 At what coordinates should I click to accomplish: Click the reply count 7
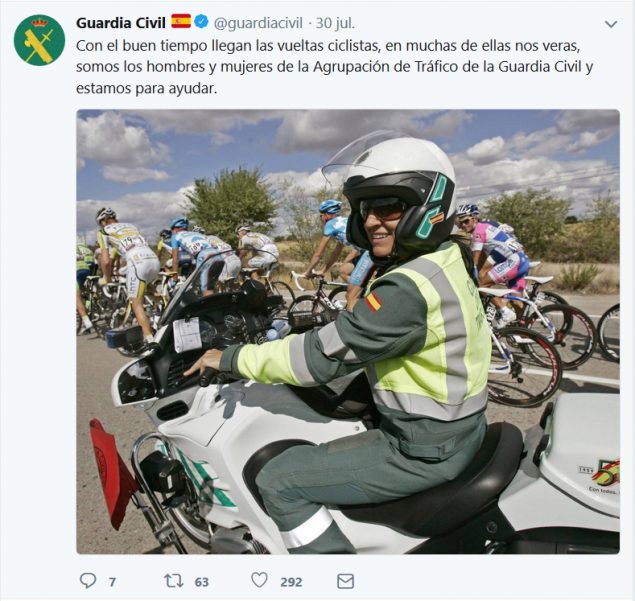click(112, 582)
